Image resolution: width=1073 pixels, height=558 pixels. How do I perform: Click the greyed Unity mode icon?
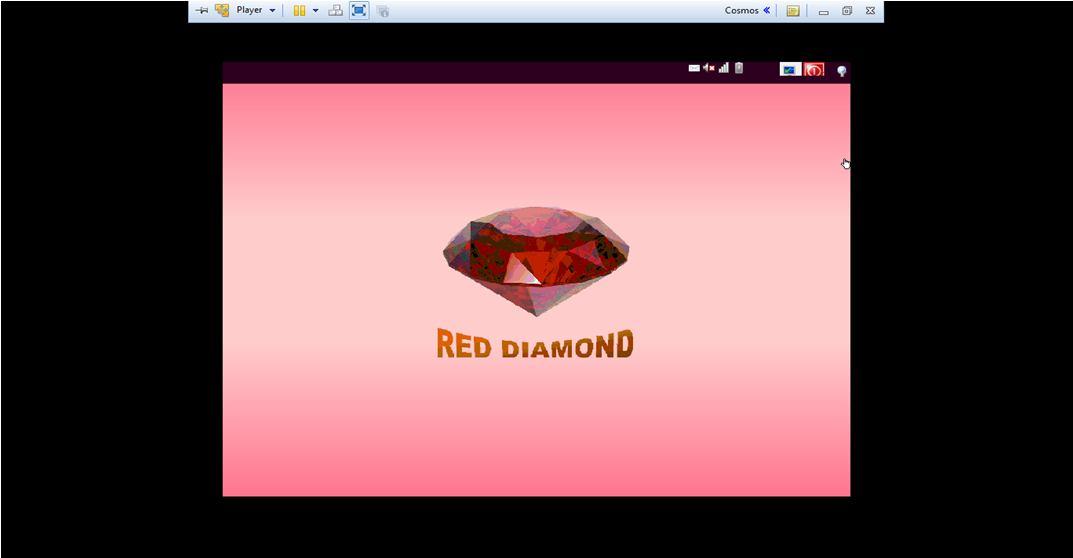click(383, 11)
